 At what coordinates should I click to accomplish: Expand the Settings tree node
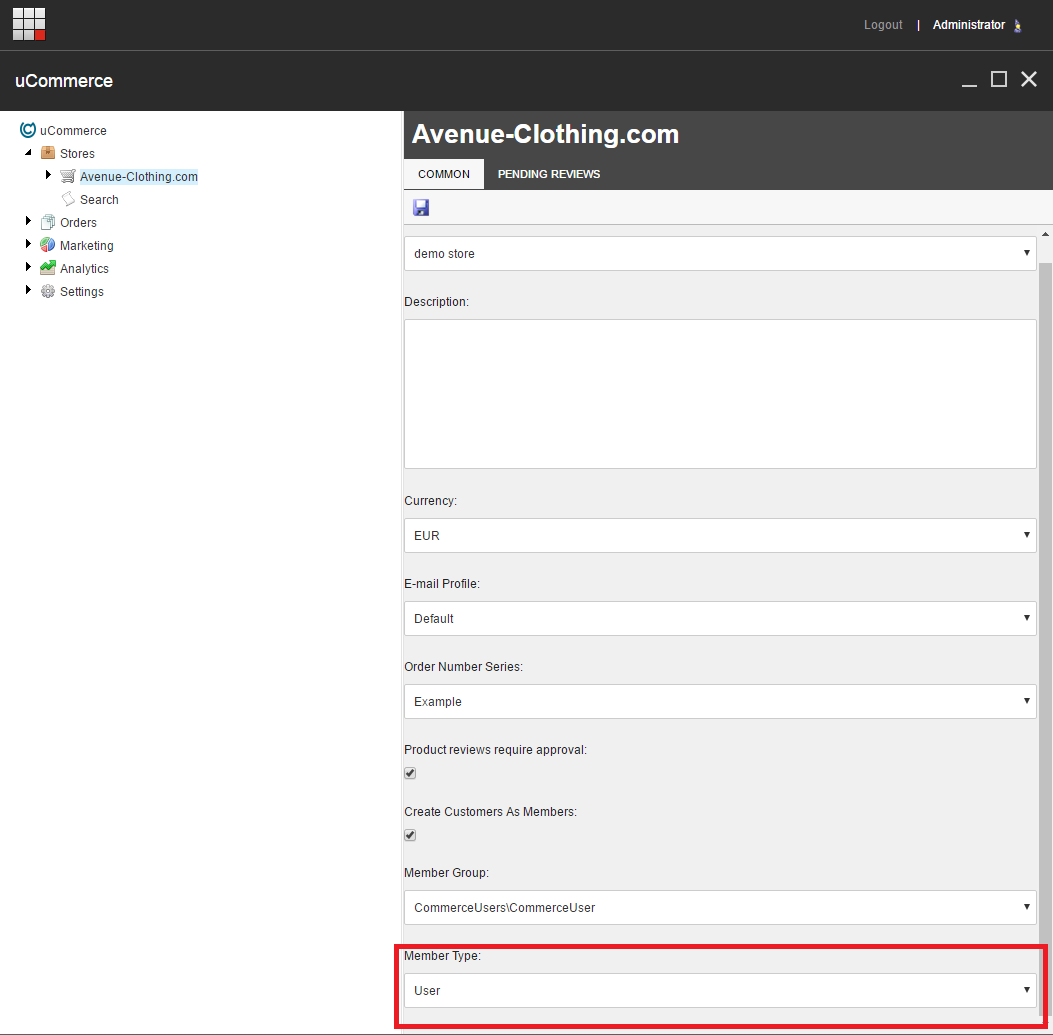pyautogui.click(x=28, y=289)
